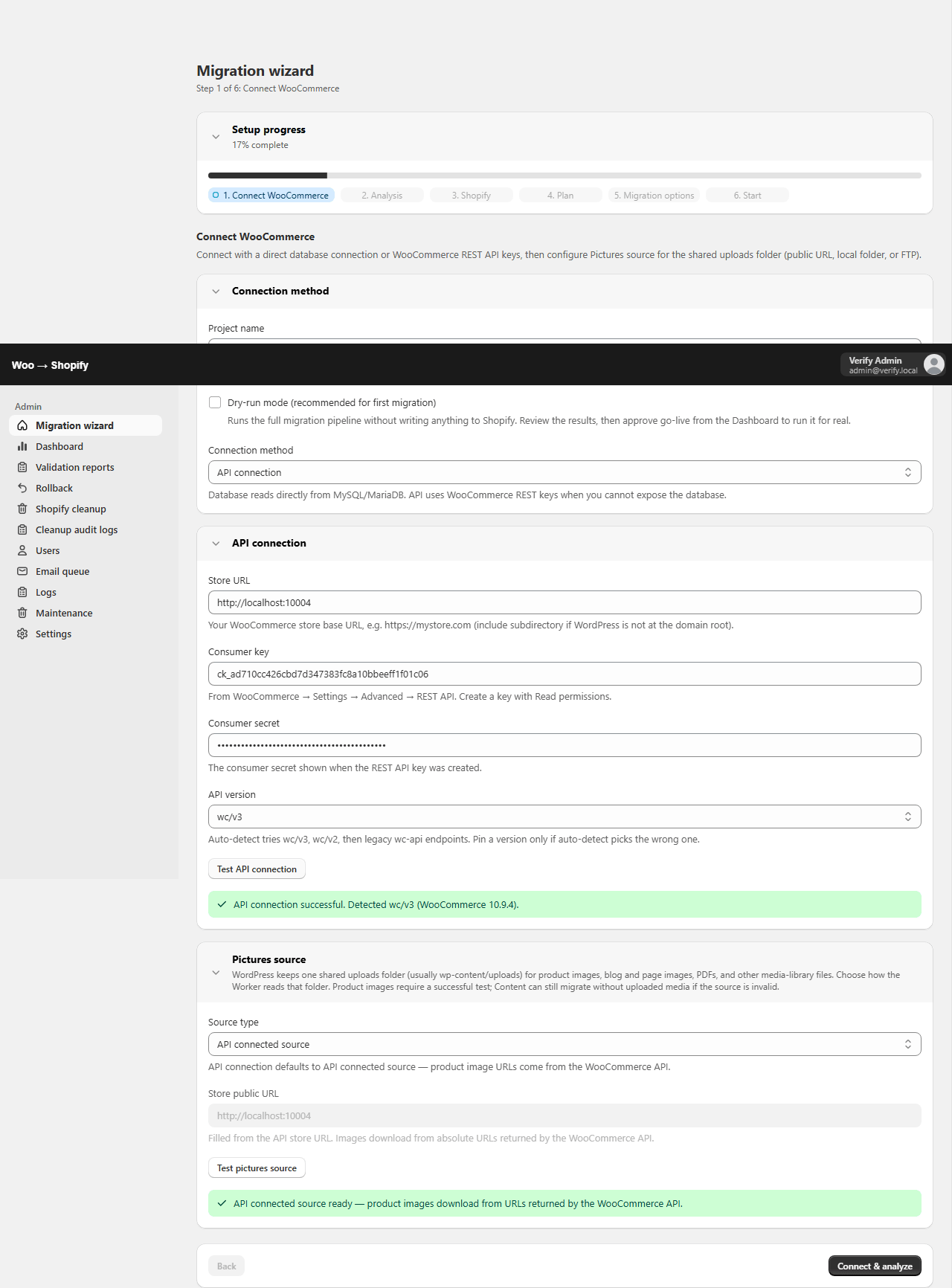Image resolution: width=952 pixels, height=1288 pixels.
Task: Click checkmark icon in API connection success banner
Action: 222,904
